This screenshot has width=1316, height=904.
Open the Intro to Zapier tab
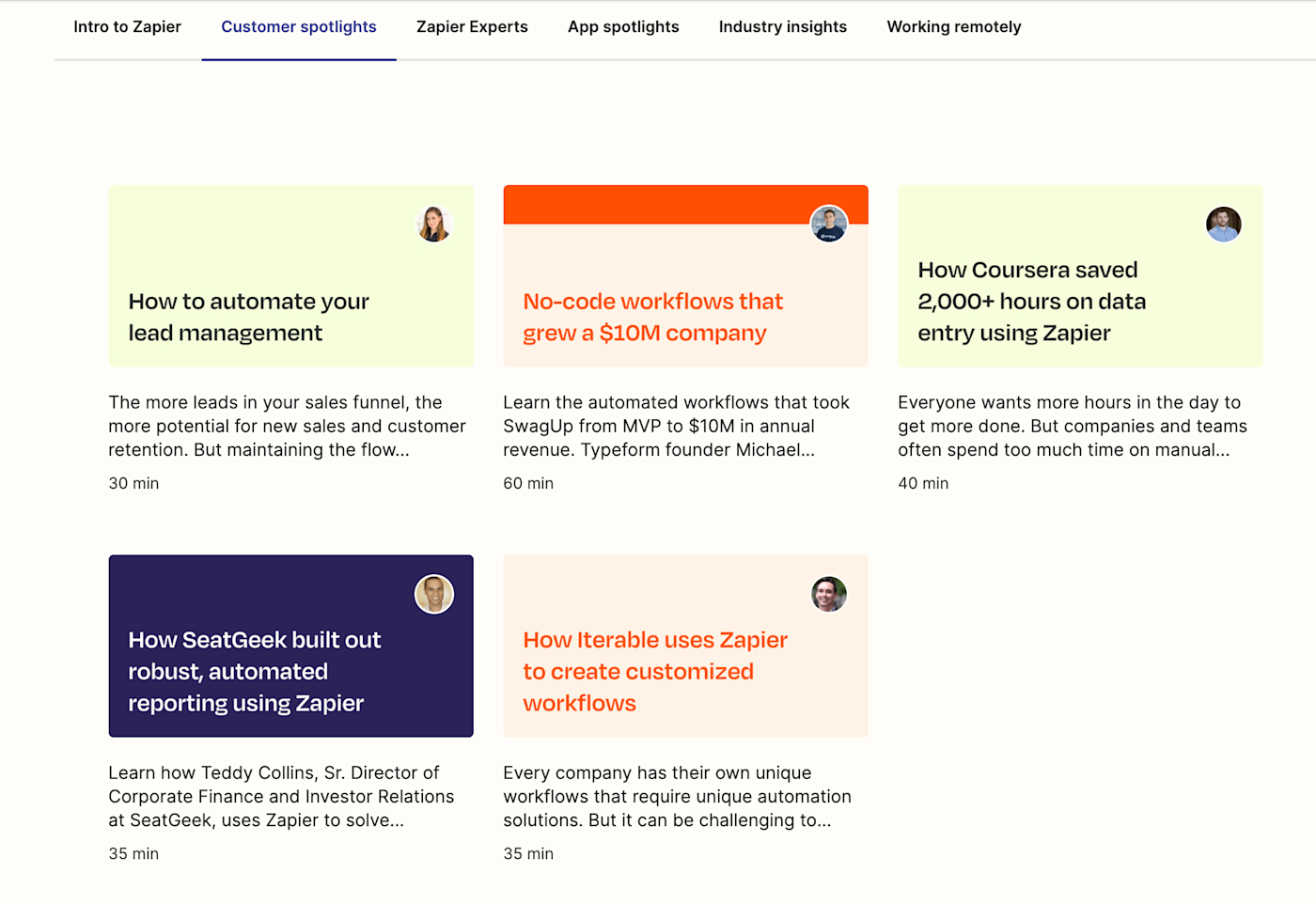127,27
